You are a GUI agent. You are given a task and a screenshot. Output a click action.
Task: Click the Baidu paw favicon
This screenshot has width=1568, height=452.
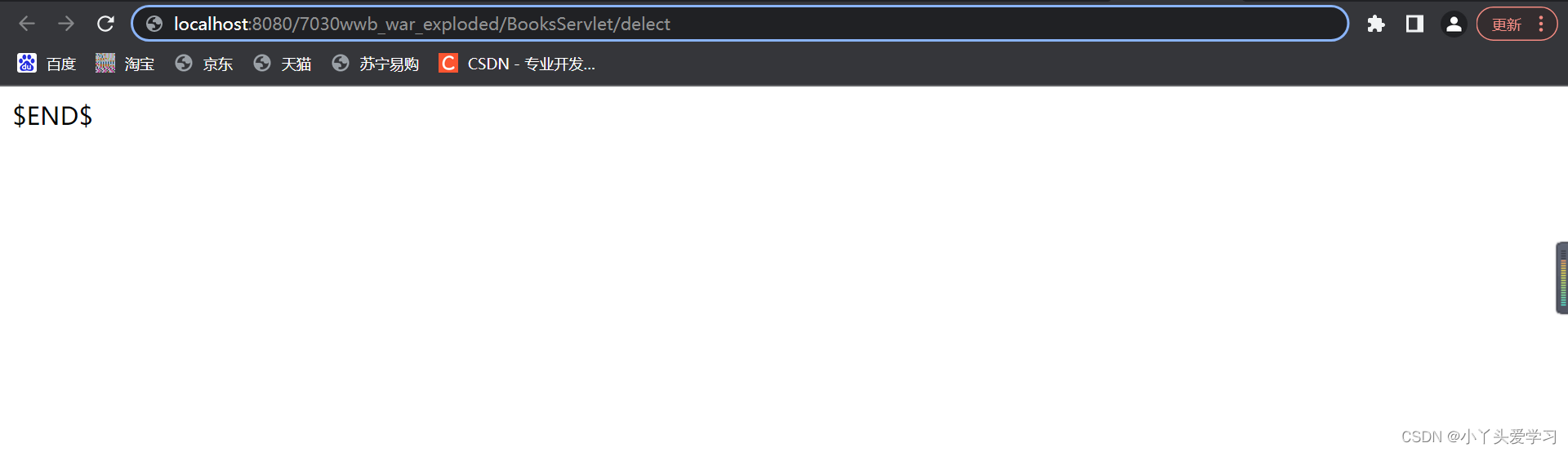pos(27,63)
